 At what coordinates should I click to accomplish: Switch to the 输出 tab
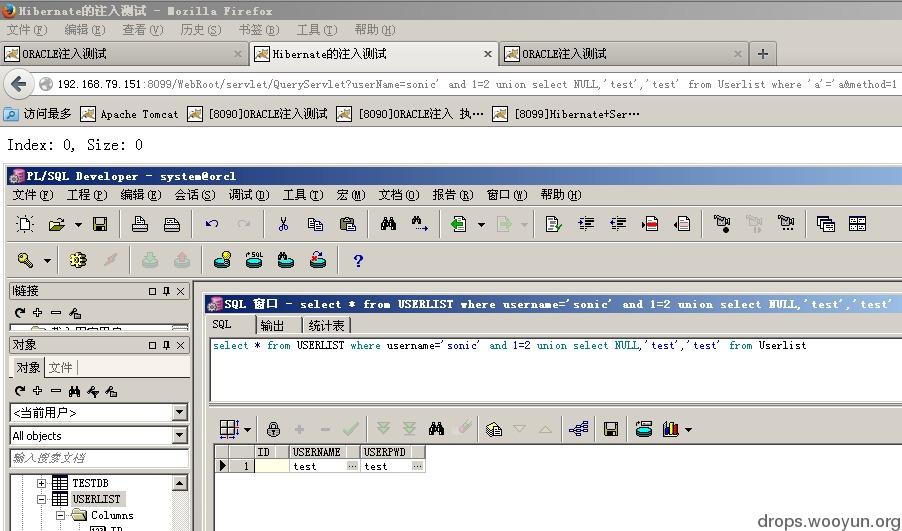(x=272, y=325)
